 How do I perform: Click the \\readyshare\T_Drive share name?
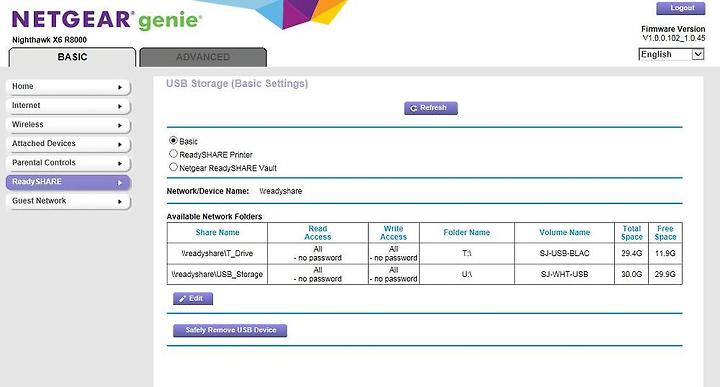click(217, 253)
